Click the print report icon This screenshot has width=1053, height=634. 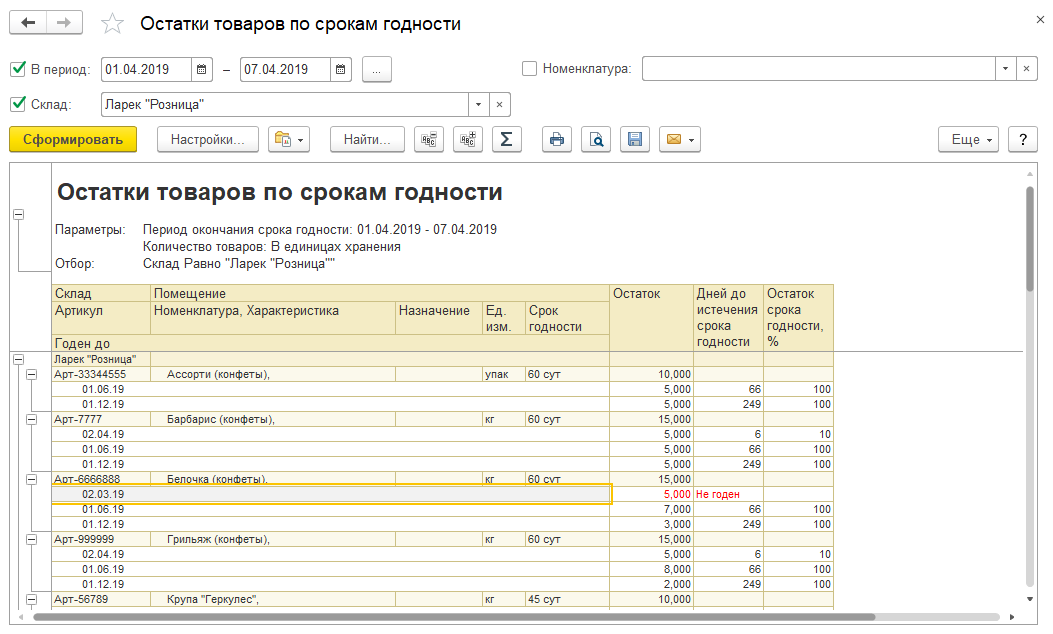(557, 140)
